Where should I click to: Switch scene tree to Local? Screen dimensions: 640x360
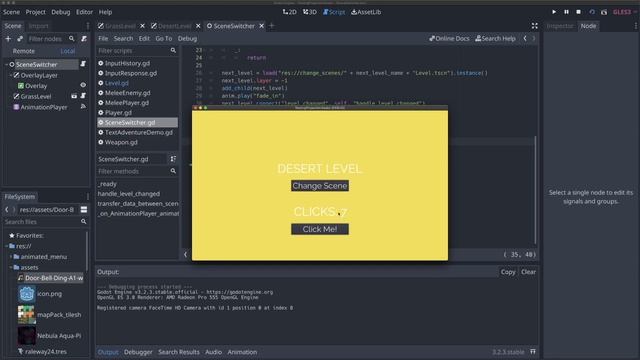67,51
